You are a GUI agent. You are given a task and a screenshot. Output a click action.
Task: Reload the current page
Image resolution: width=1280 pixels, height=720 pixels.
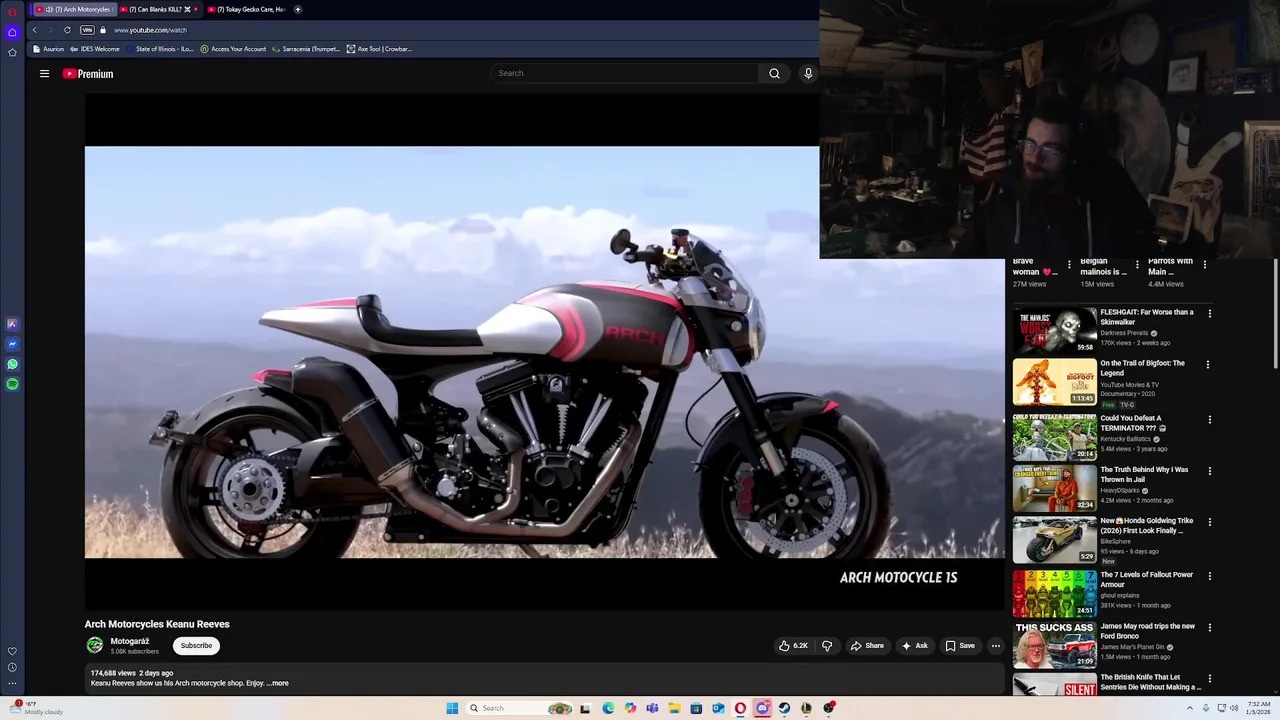click(67, 30)
